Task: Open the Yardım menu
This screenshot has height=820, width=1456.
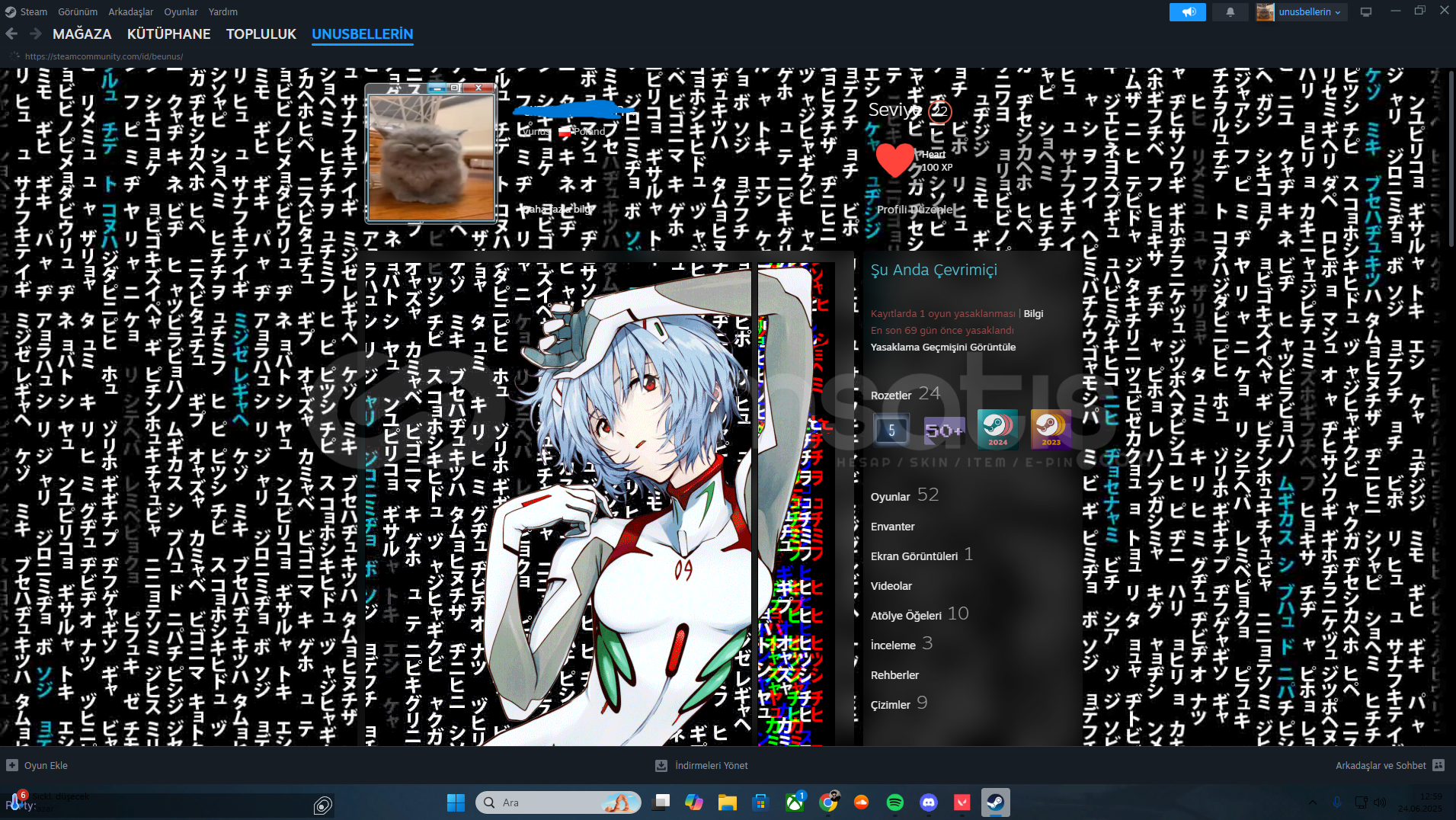Action: point(223,11)
